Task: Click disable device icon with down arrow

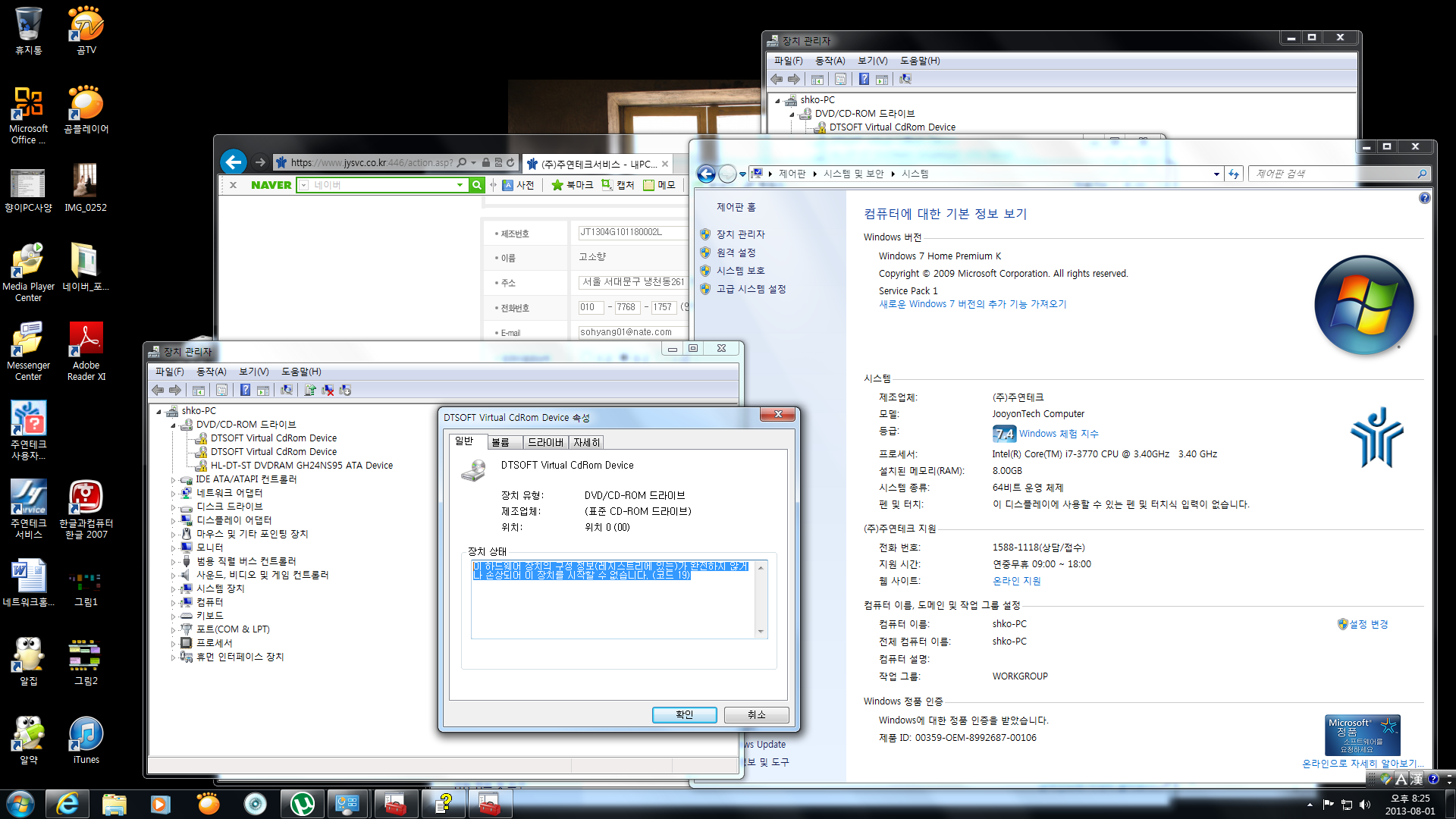Action: pyautogui.click(x=345, y=391)
